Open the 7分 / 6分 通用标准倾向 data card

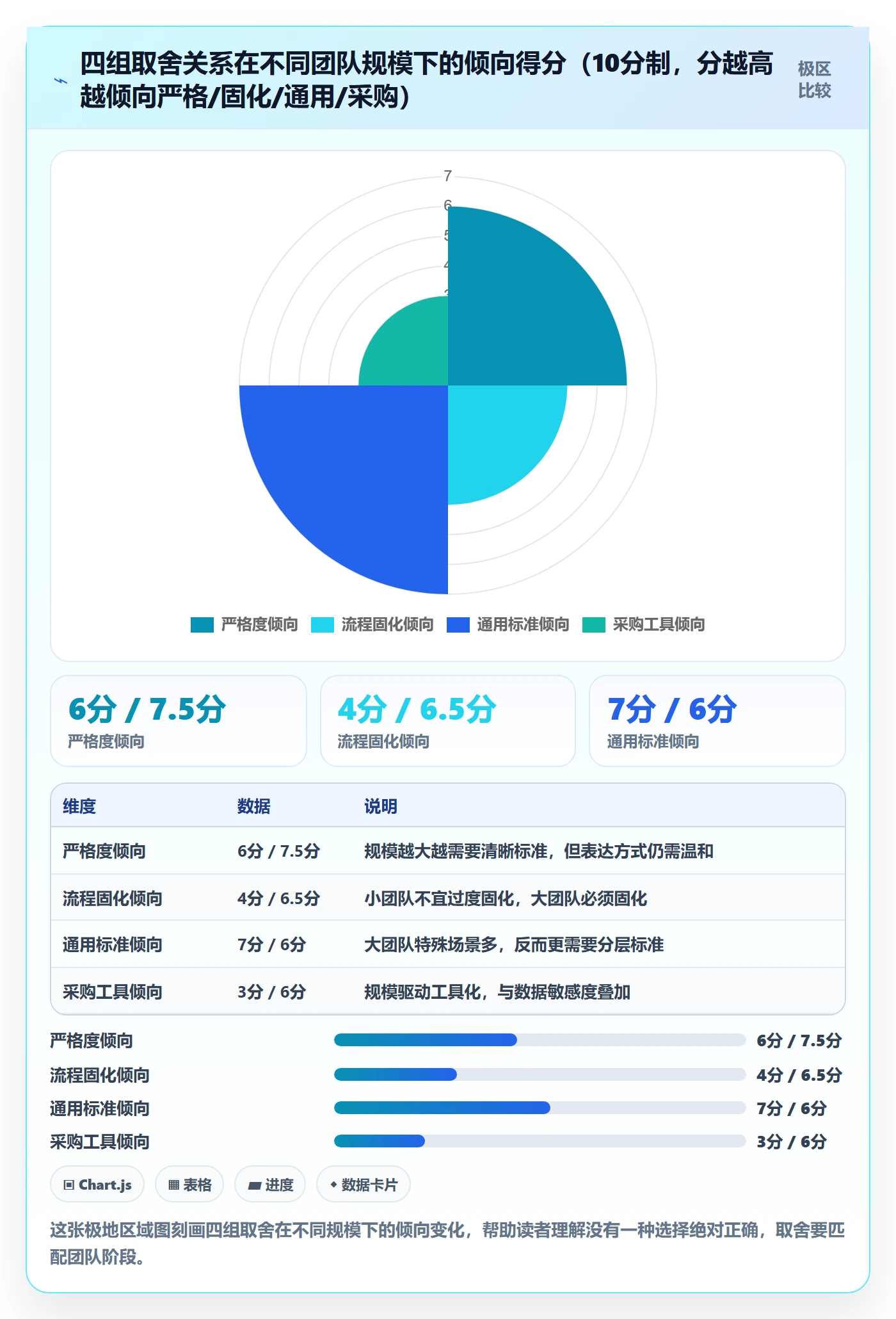(x=717, y=721)
